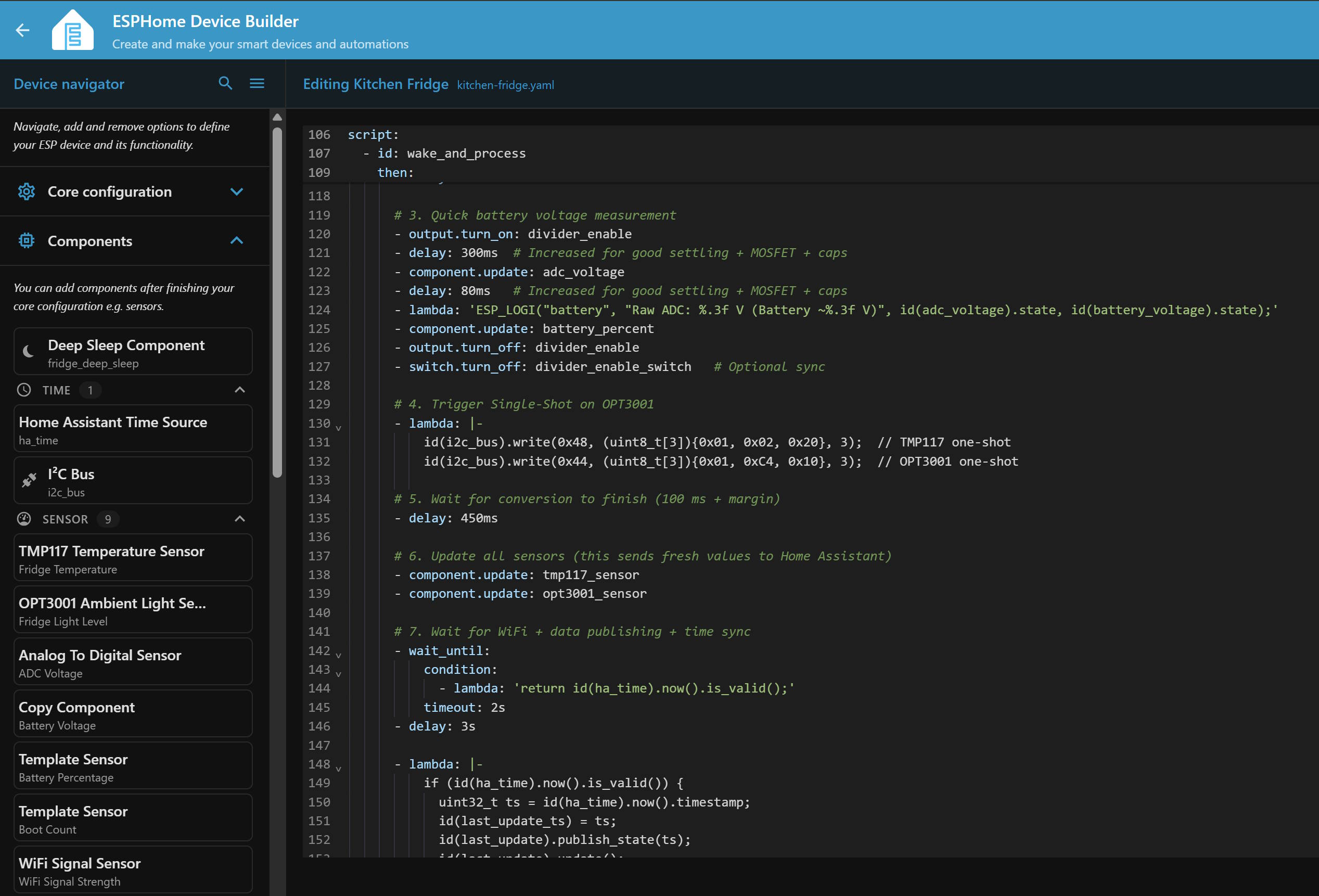Open the WiFi Signal Sensor card
Image resolution: width=1319 pixels, height=896 pixels.
point(133,870)
